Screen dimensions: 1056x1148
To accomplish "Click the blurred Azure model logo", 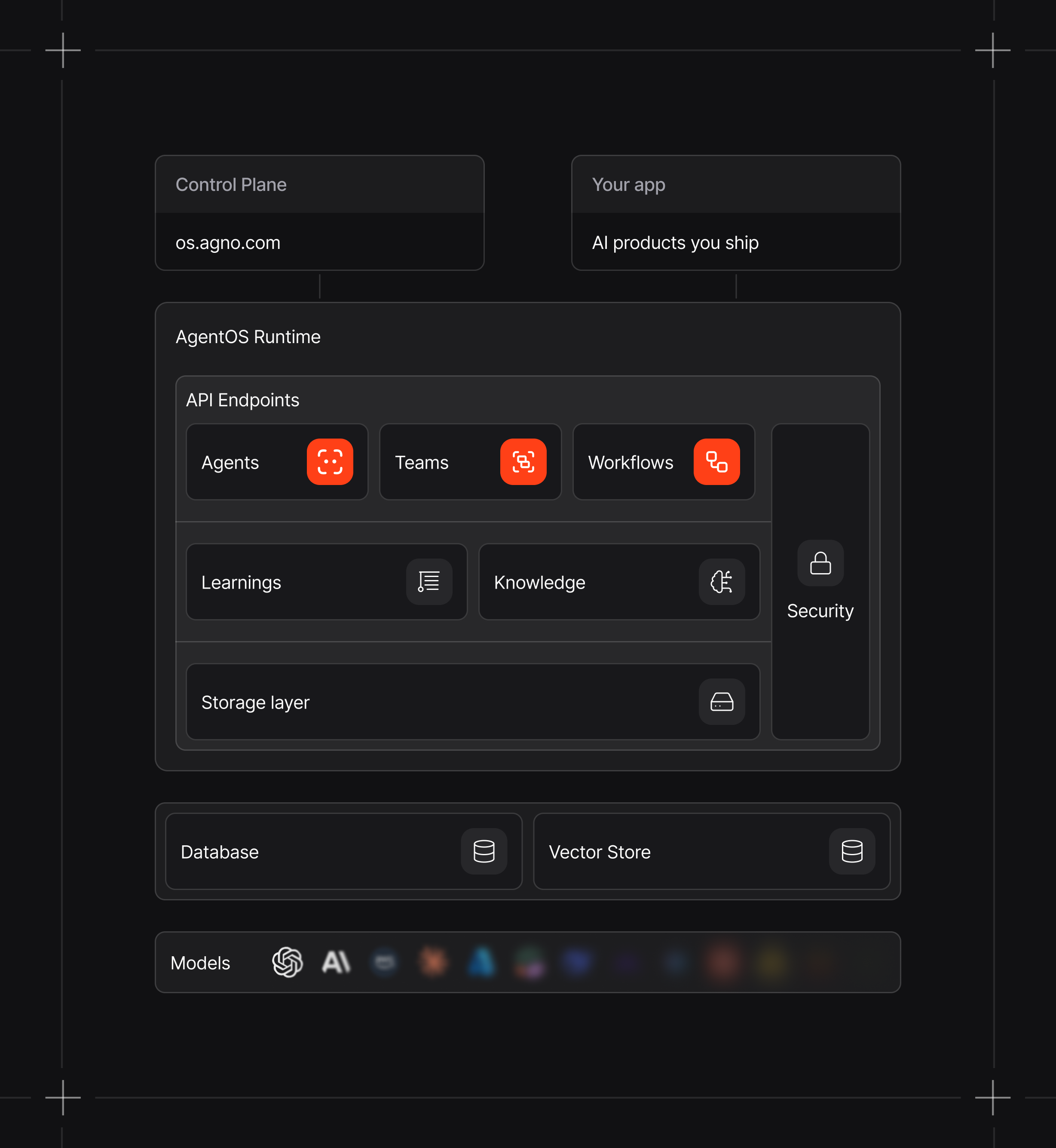I will click(x=483, y=962).
